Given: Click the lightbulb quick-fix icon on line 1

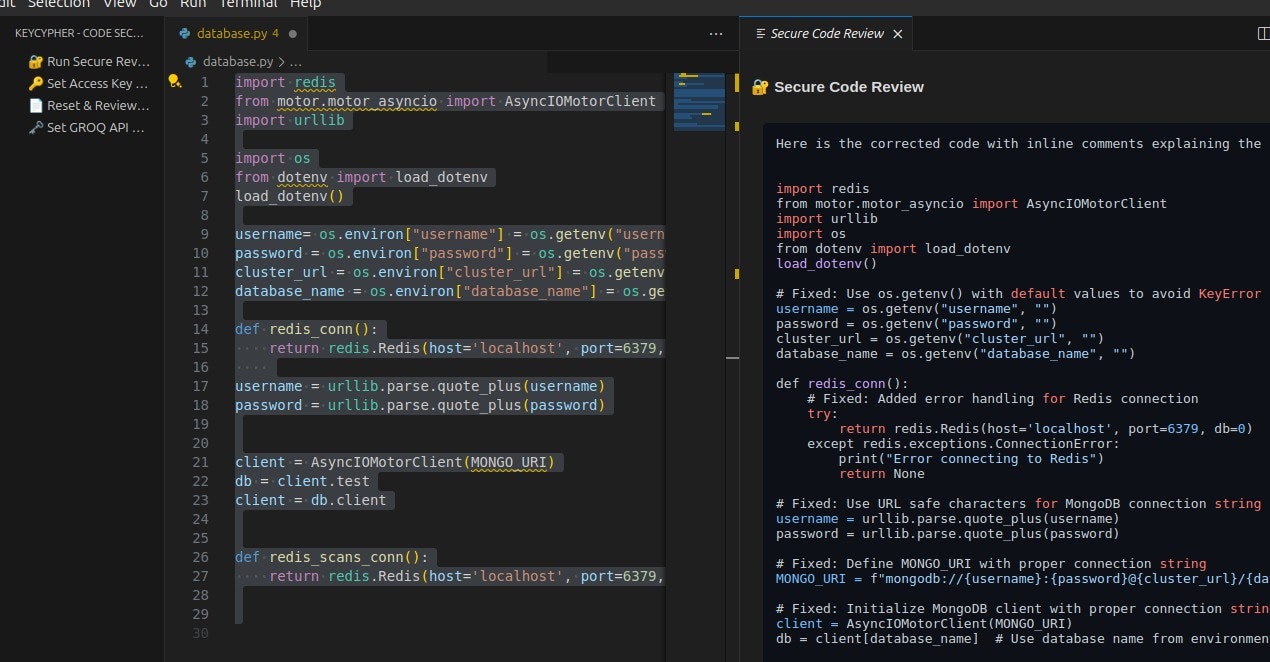Looking at the screenshot, I should (174, 81).
